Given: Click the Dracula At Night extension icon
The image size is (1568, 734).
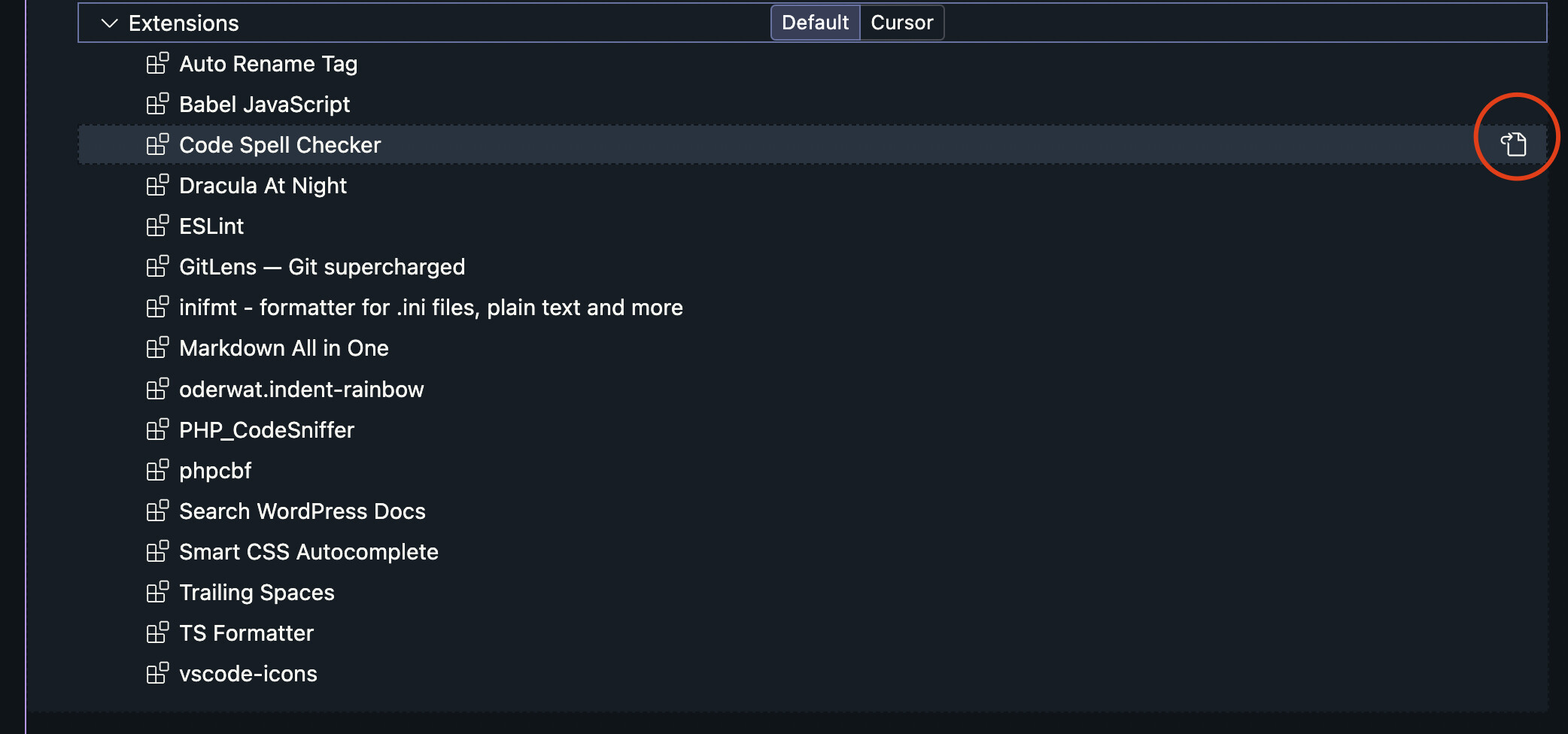Looking at the screenshot, I should pos(157,186).
